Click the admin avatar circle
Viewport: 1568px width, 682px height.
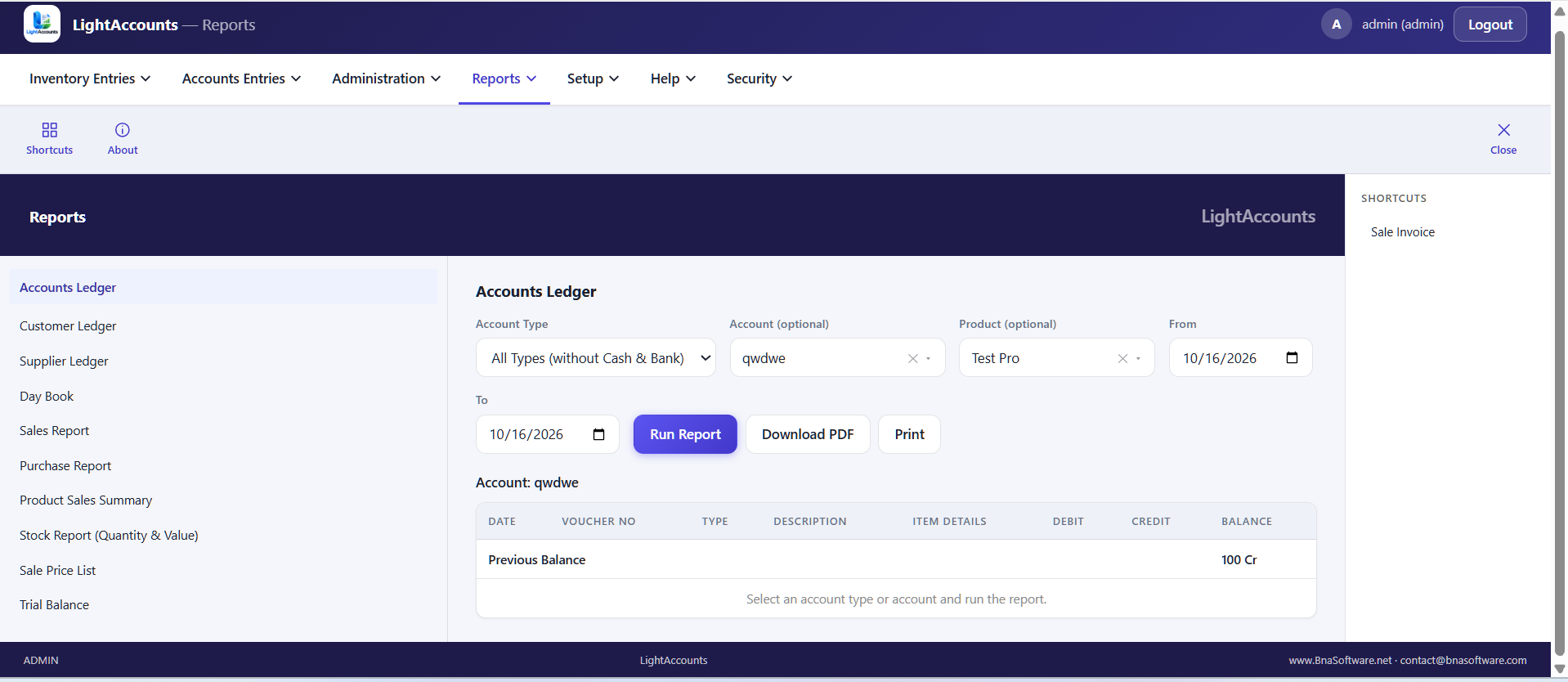[1337, 25]
